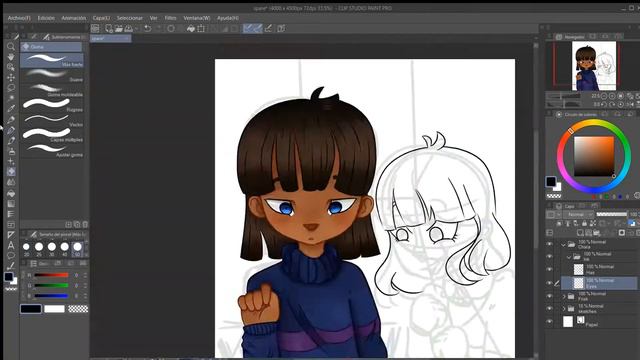
Task: Collapse the Ink layer folder
Action: [x=569, y=257]
